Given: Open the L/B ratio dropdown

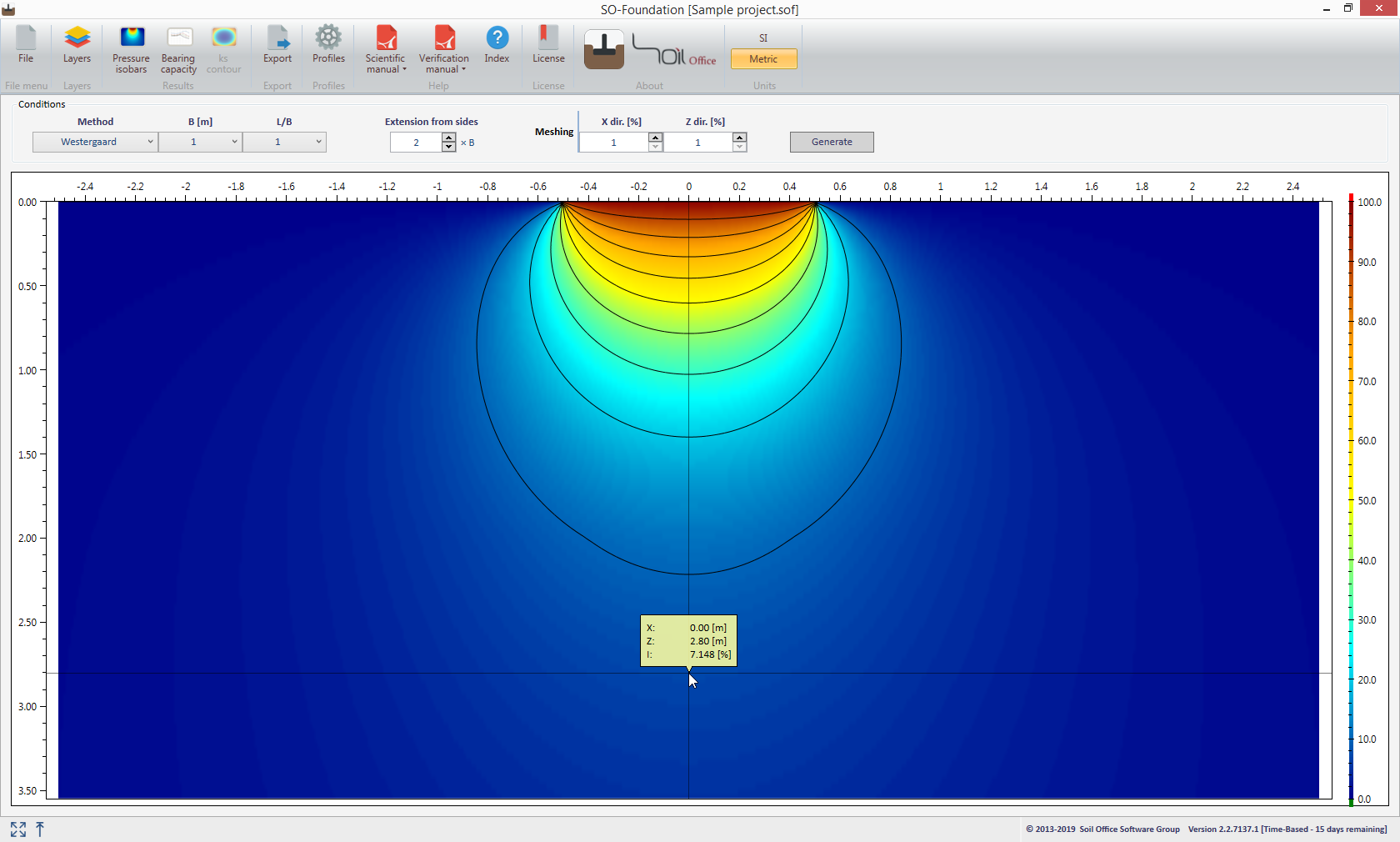Looking at the screenshot, I should [284, 143].
